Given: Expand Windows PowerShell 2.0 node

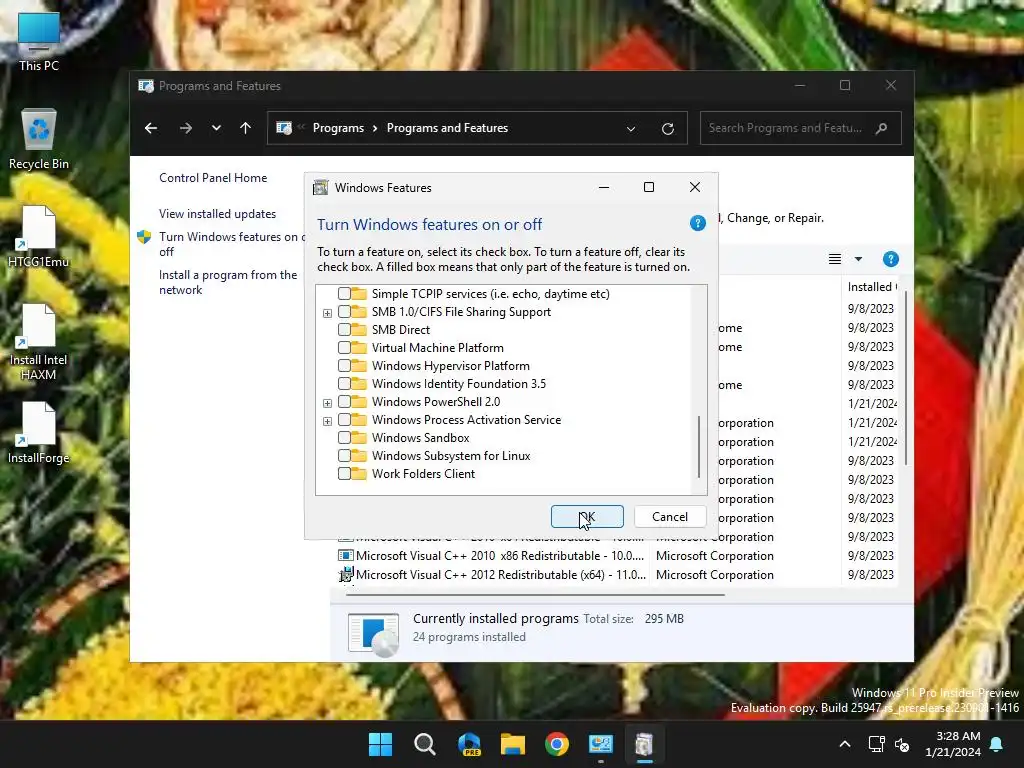Looking at the screenshot, I should pos(327,403).
